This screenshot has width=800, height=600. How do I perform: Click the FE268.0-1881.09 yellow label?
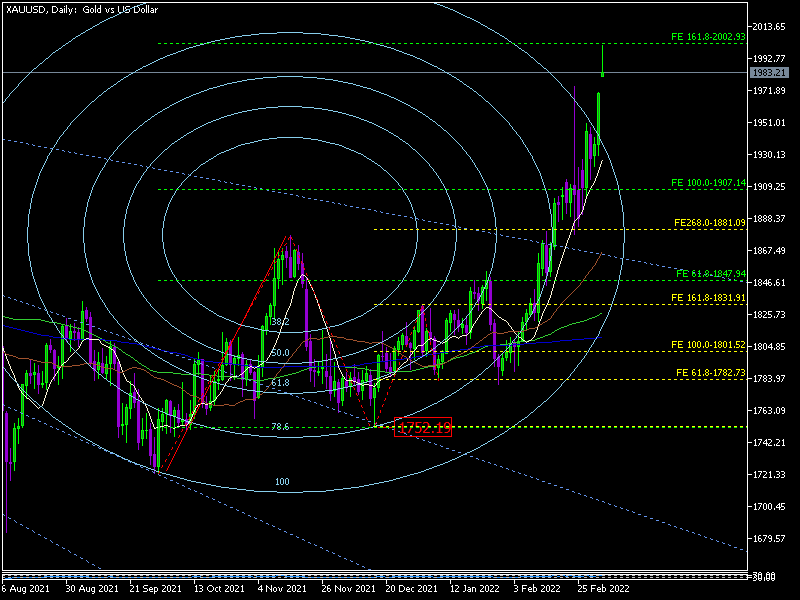point(709,222)
